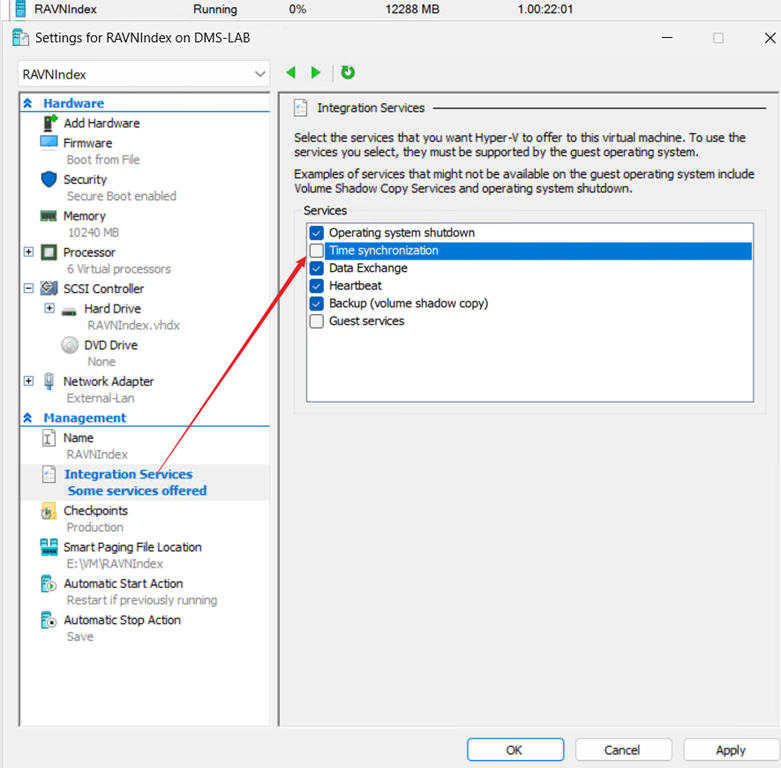Select Add Hardware in the tree
Image resolution: width=781 pixels, height=768 pixels.
[x=102, y=123]
